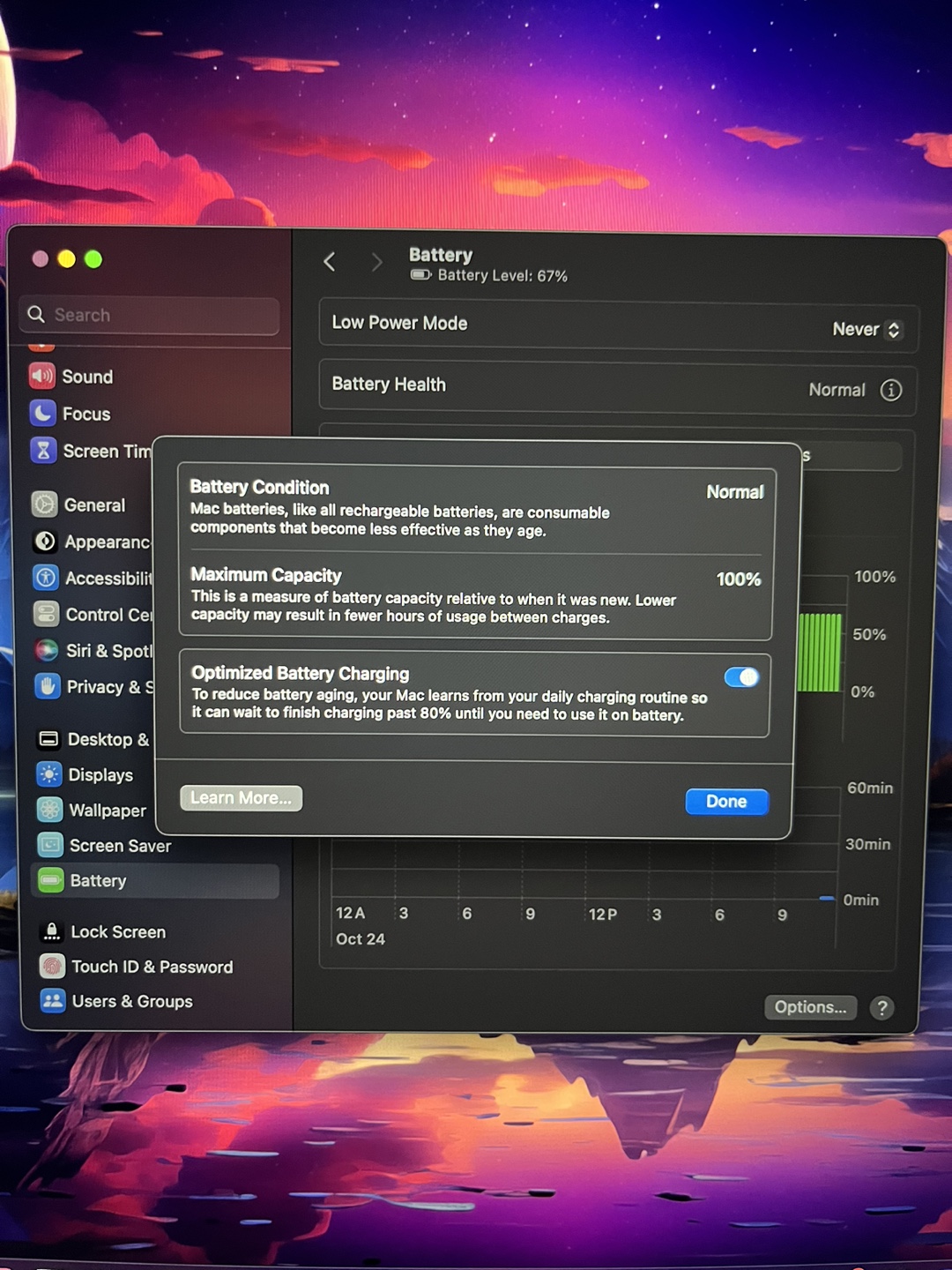Viewport: 952px width, 1270px height.
Task: Go back with the left chevron
Action: coord(330,261)
